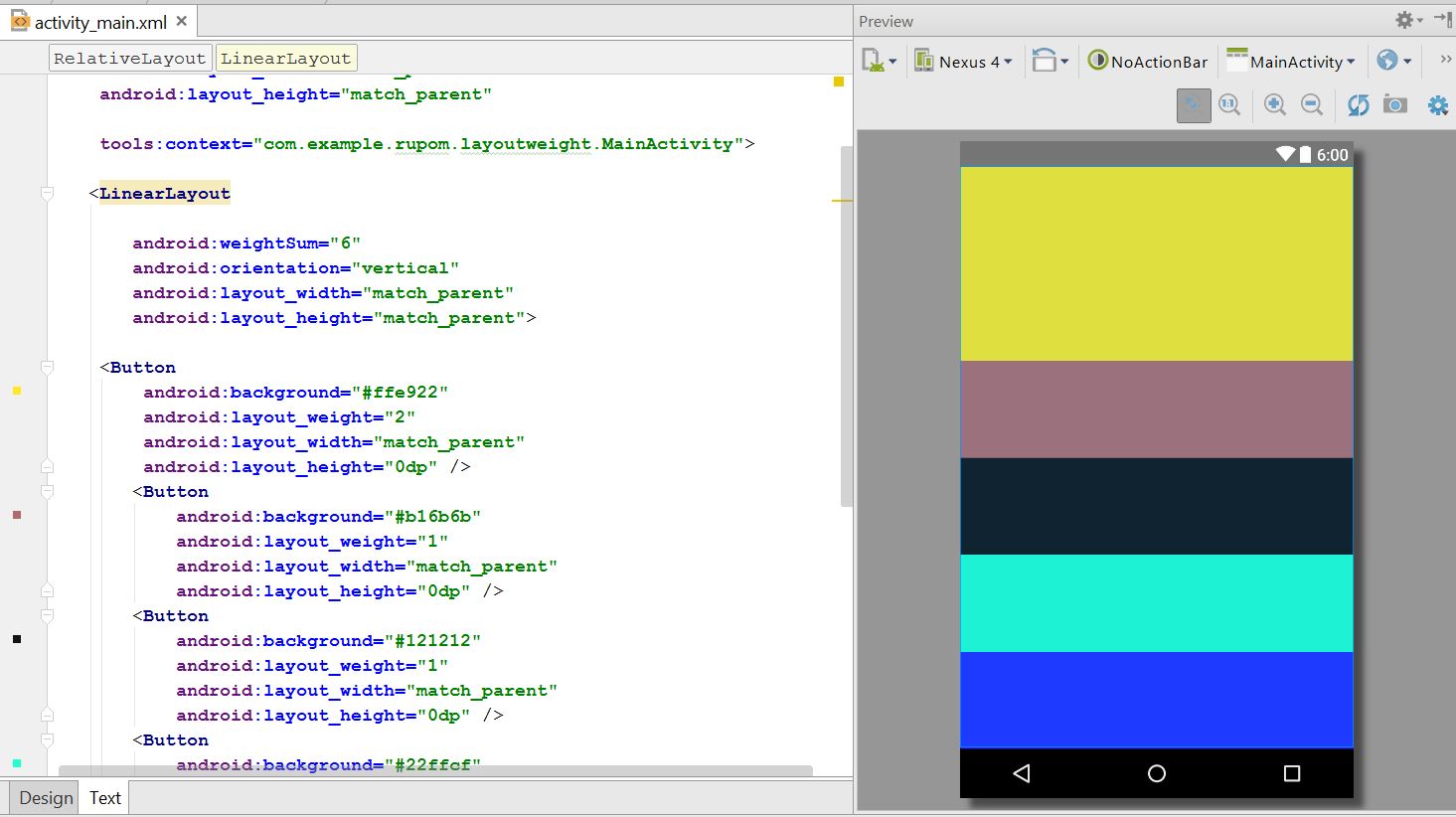The height and width of the screenshot is (817, 1456).
Task: Open blue gear preview settings
Action: [1438, 105]
